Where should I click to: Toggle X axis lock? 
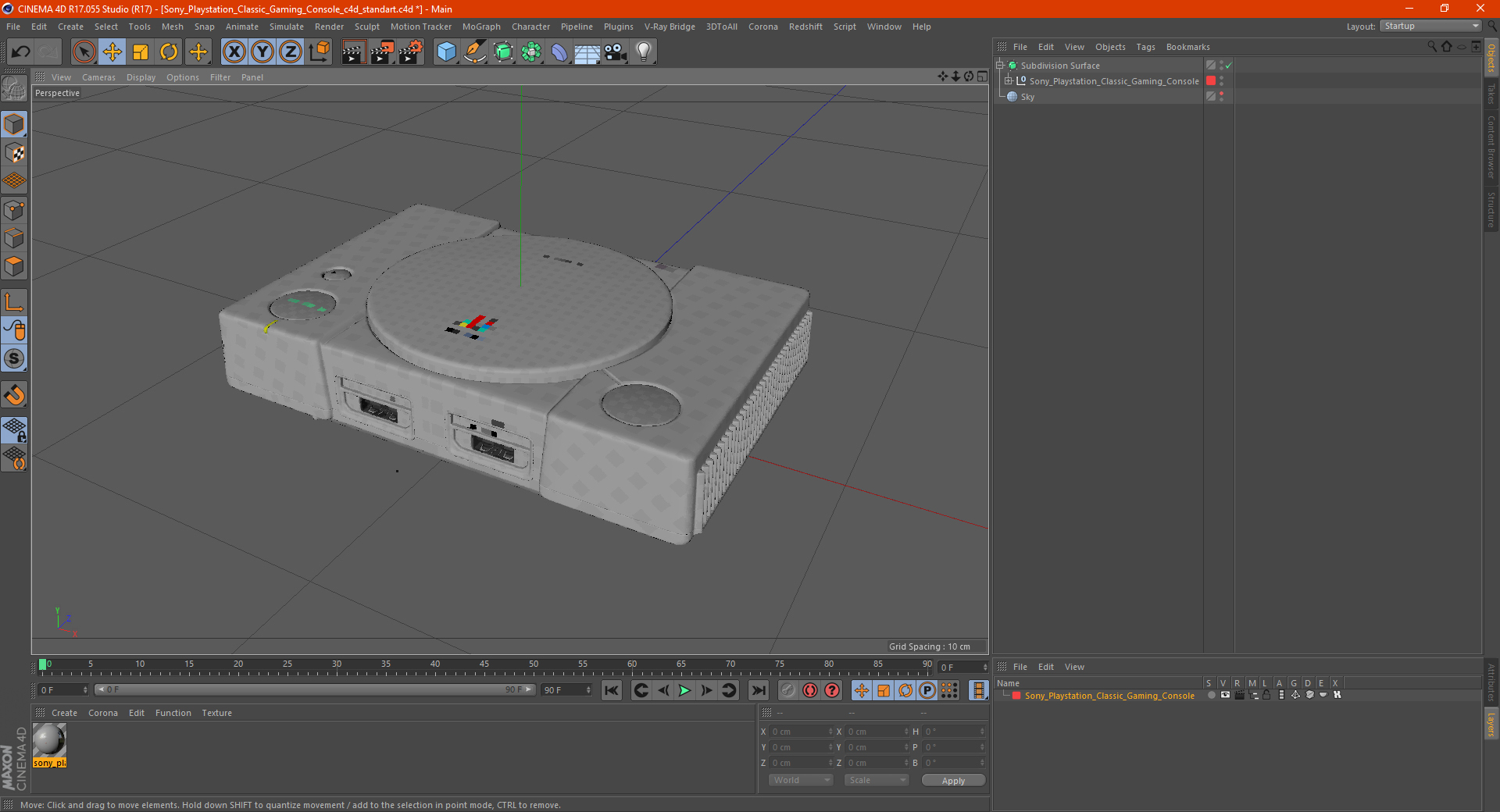[x=234, y=52]
